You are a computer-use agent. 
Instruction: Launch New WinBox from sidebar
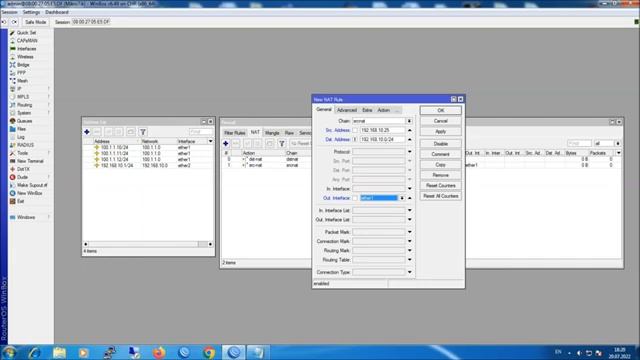(x=29, y=193)
